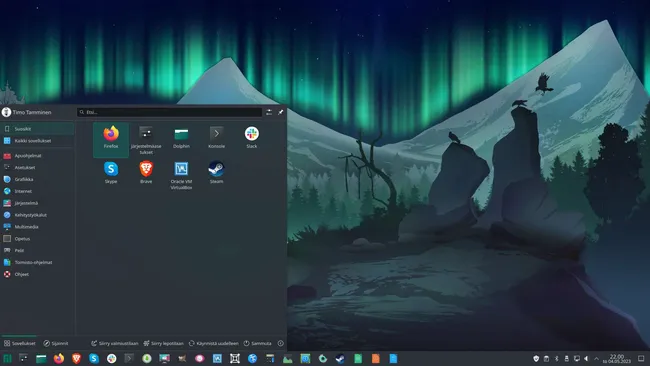
Task: Expand hidden system tray icons arrow
Action: click(596, 359)
